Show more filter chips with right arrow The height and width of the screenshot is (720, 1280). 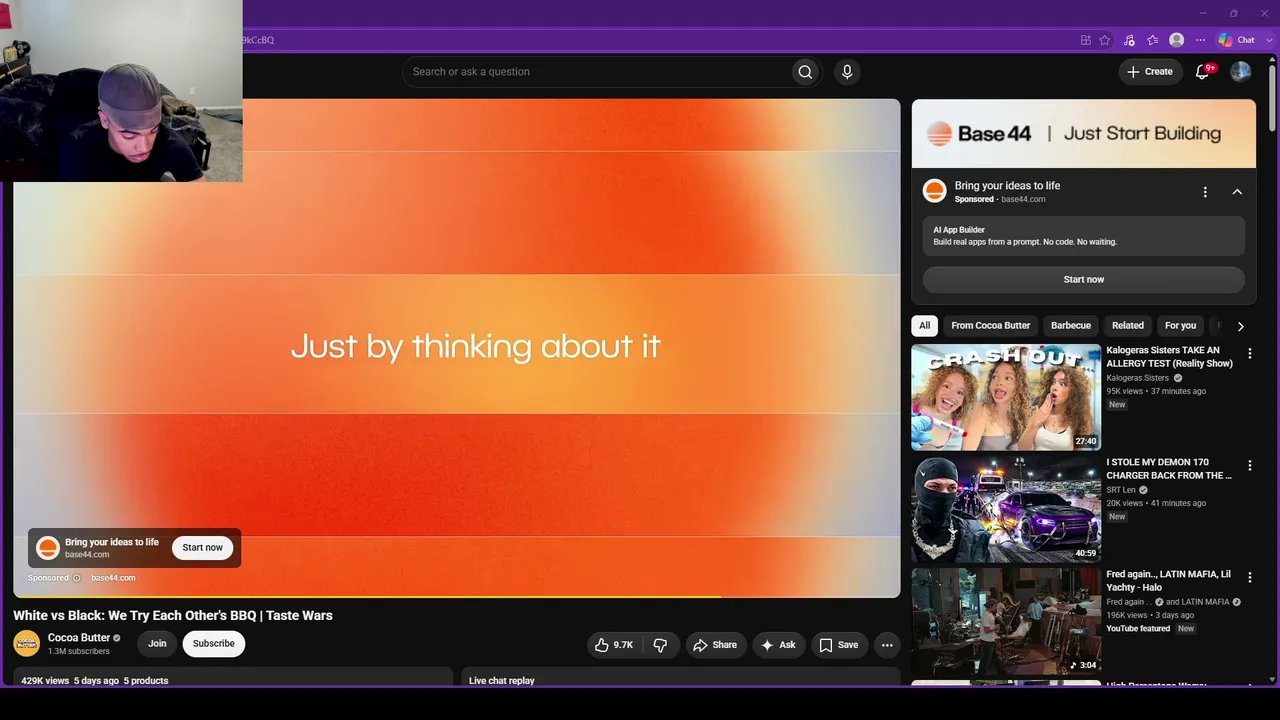[x=1240, y=326]
